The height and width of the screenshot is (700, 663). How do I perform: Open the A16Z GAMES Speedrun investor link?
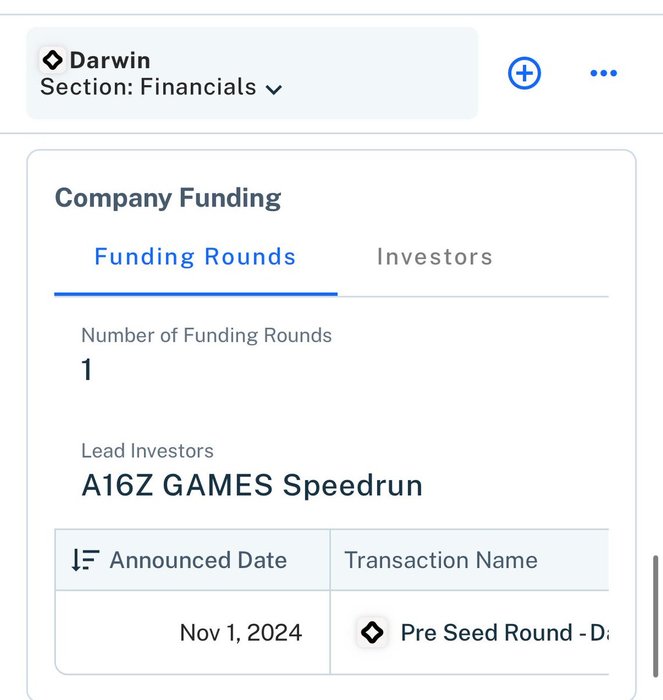pyautogui.click(x=251, y=486)
